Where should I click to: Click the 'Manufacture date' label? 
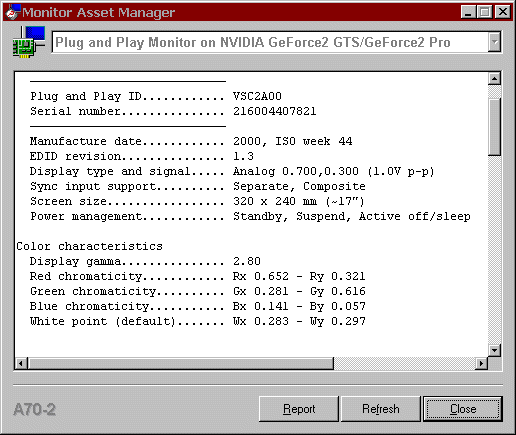click(x=86, y=141)
